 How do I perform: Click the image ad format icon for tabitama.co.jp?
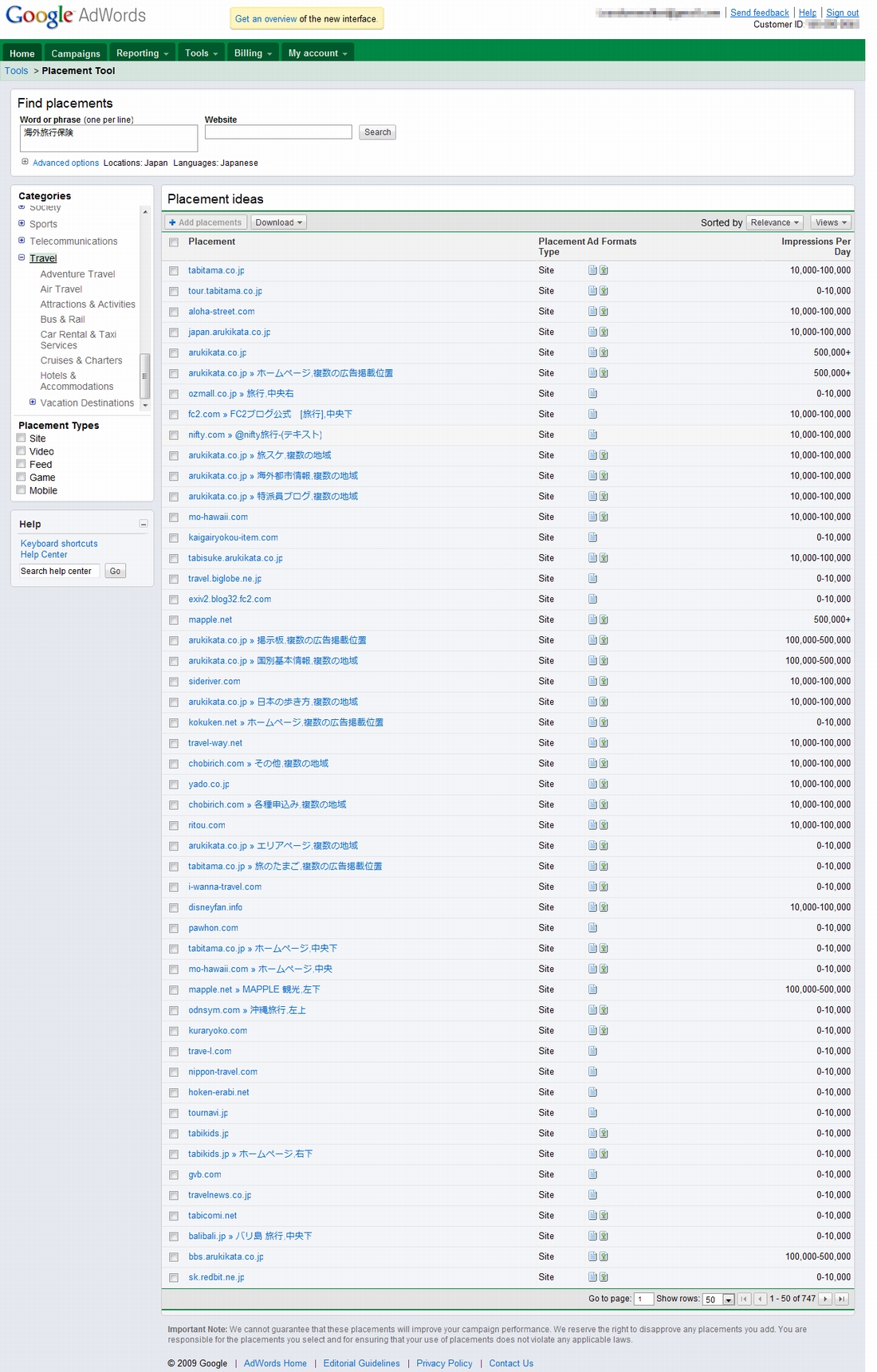pyautogui.click(x=604, y=270)
